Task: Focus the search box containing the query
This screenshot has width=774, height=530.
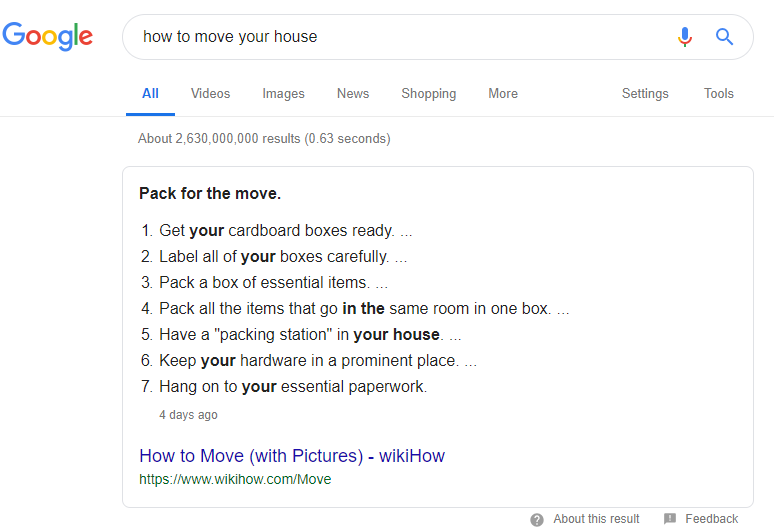Action: click(x=400, y=37)
